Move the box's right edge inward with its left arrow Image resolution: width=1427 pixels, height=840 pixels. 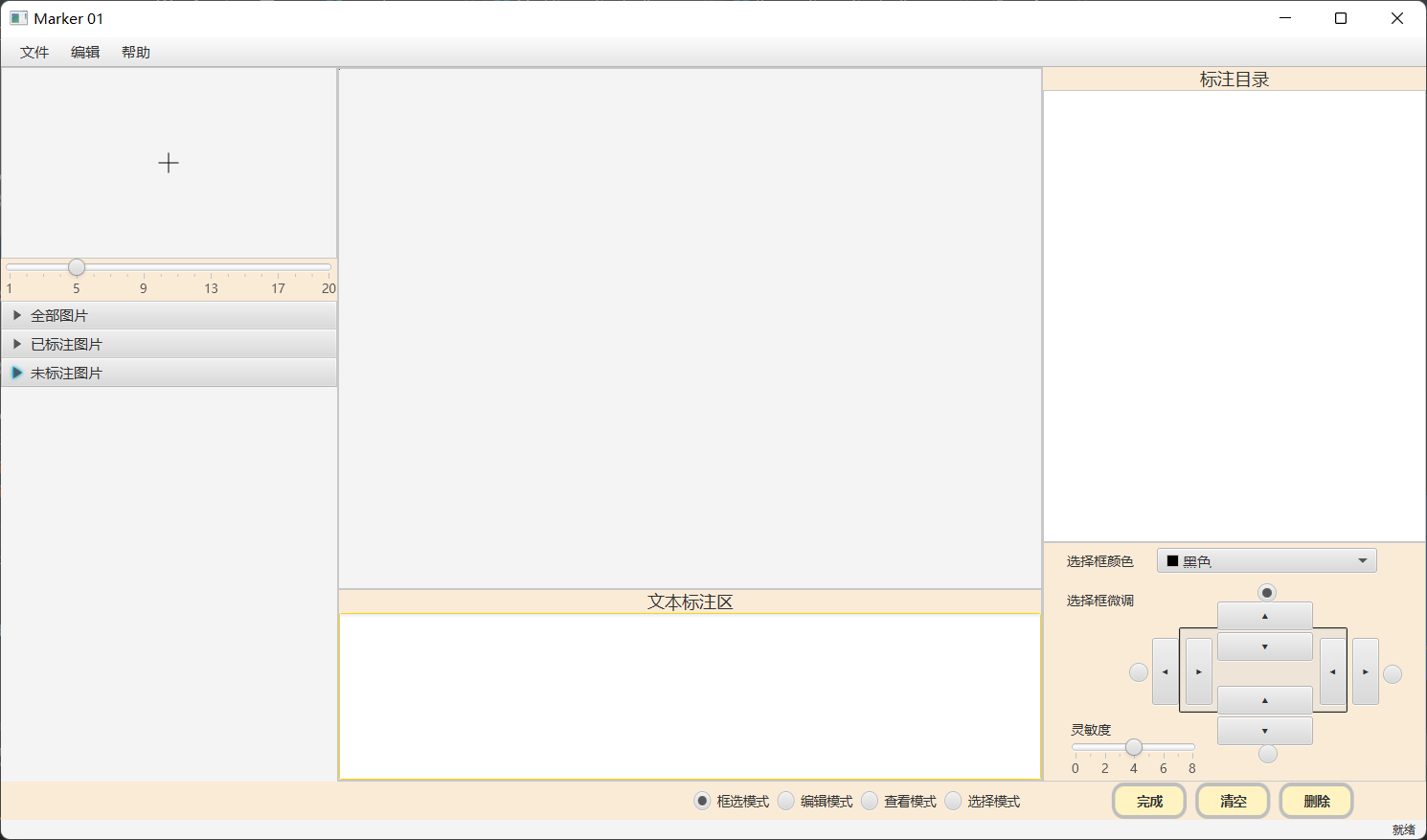1332,671
